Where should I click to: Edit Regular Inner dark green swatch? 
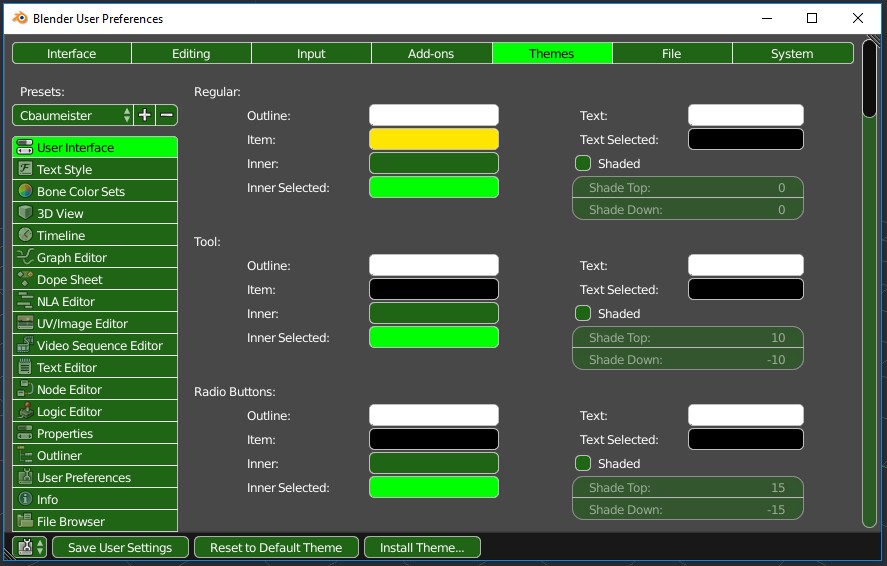434,163
